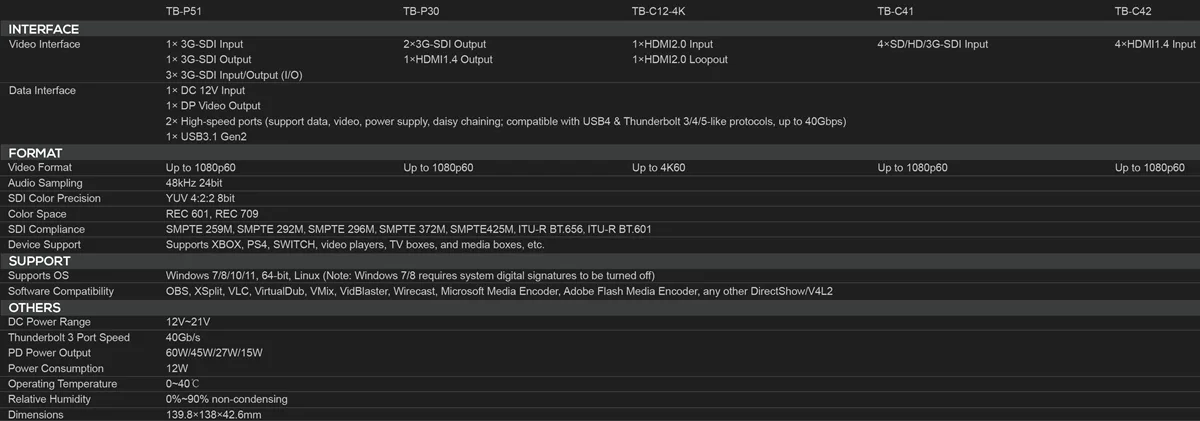
Task: Click the TB-P51 column header
Action: click(186, 11)
